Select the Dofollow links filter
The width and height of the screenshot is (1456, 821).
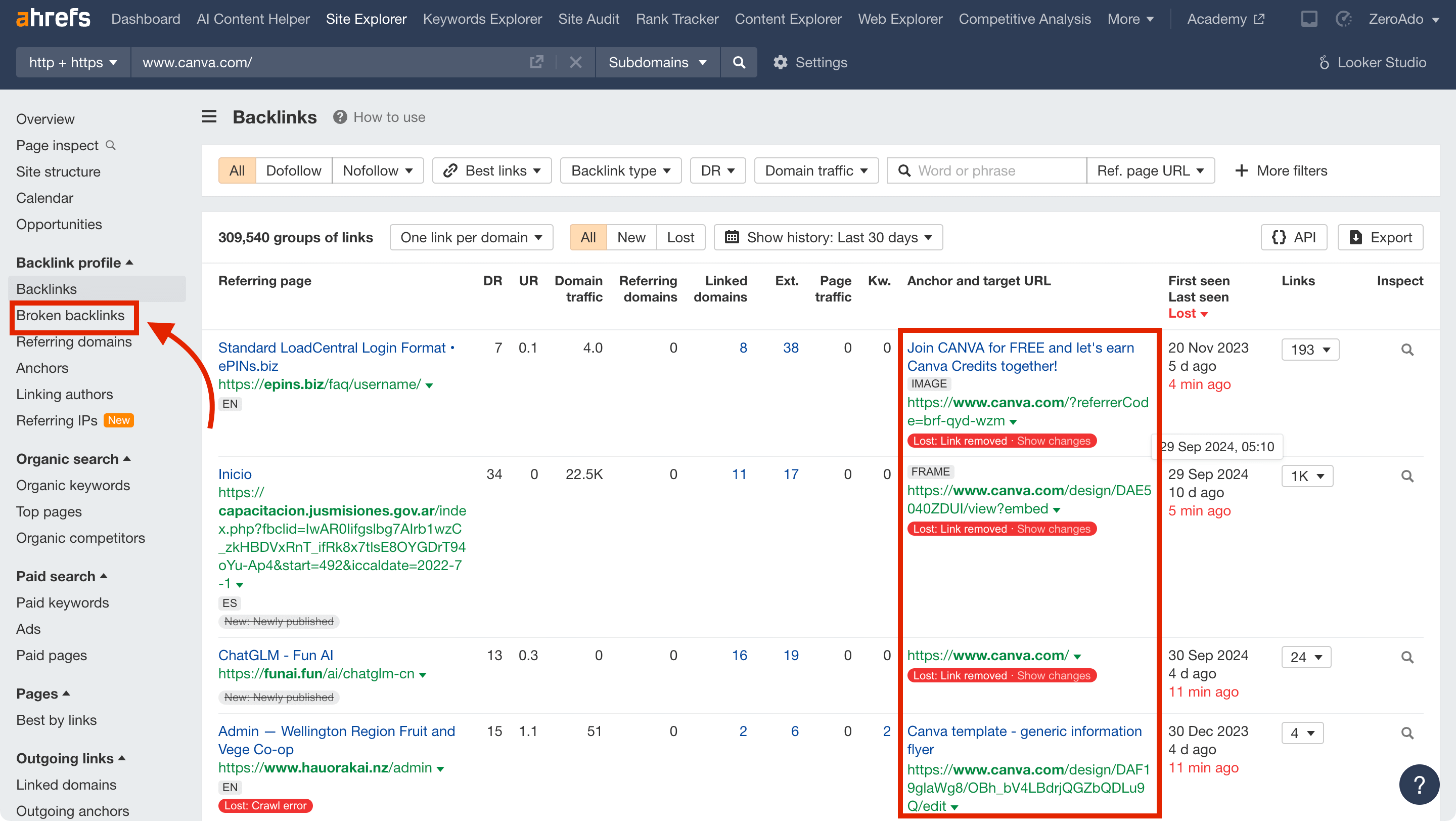293,170
